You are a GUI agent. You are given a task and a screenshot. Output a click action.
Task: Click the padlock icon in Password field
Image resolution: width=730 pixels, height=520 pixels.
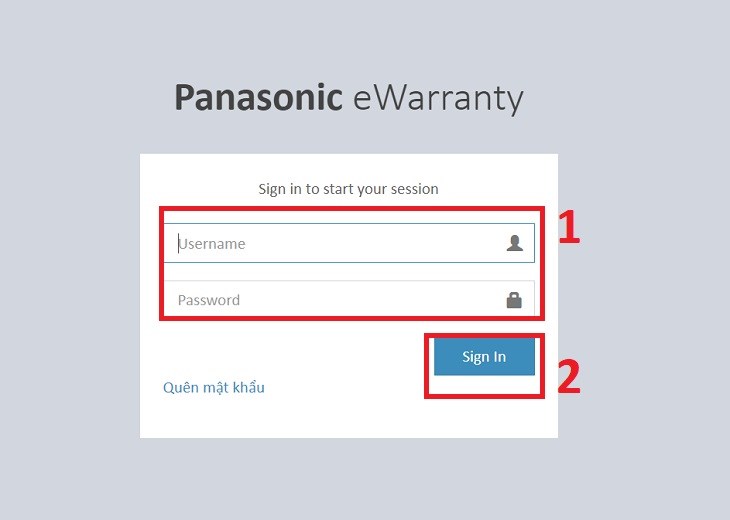(514, 299)
